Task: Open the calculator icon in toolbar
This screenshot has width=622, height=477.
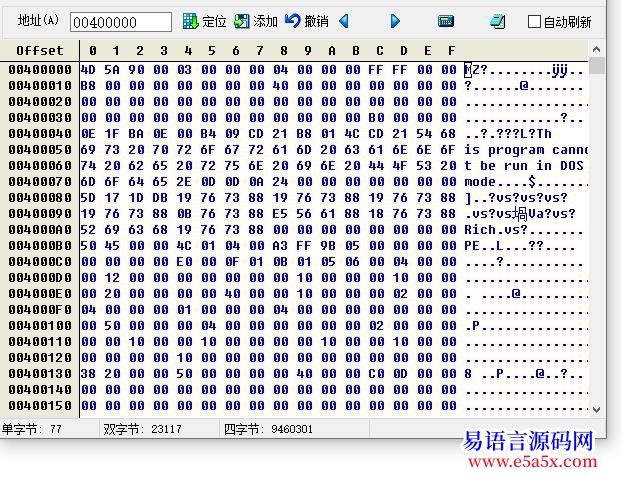Action: pyautogui.click(x=446, y=21)
